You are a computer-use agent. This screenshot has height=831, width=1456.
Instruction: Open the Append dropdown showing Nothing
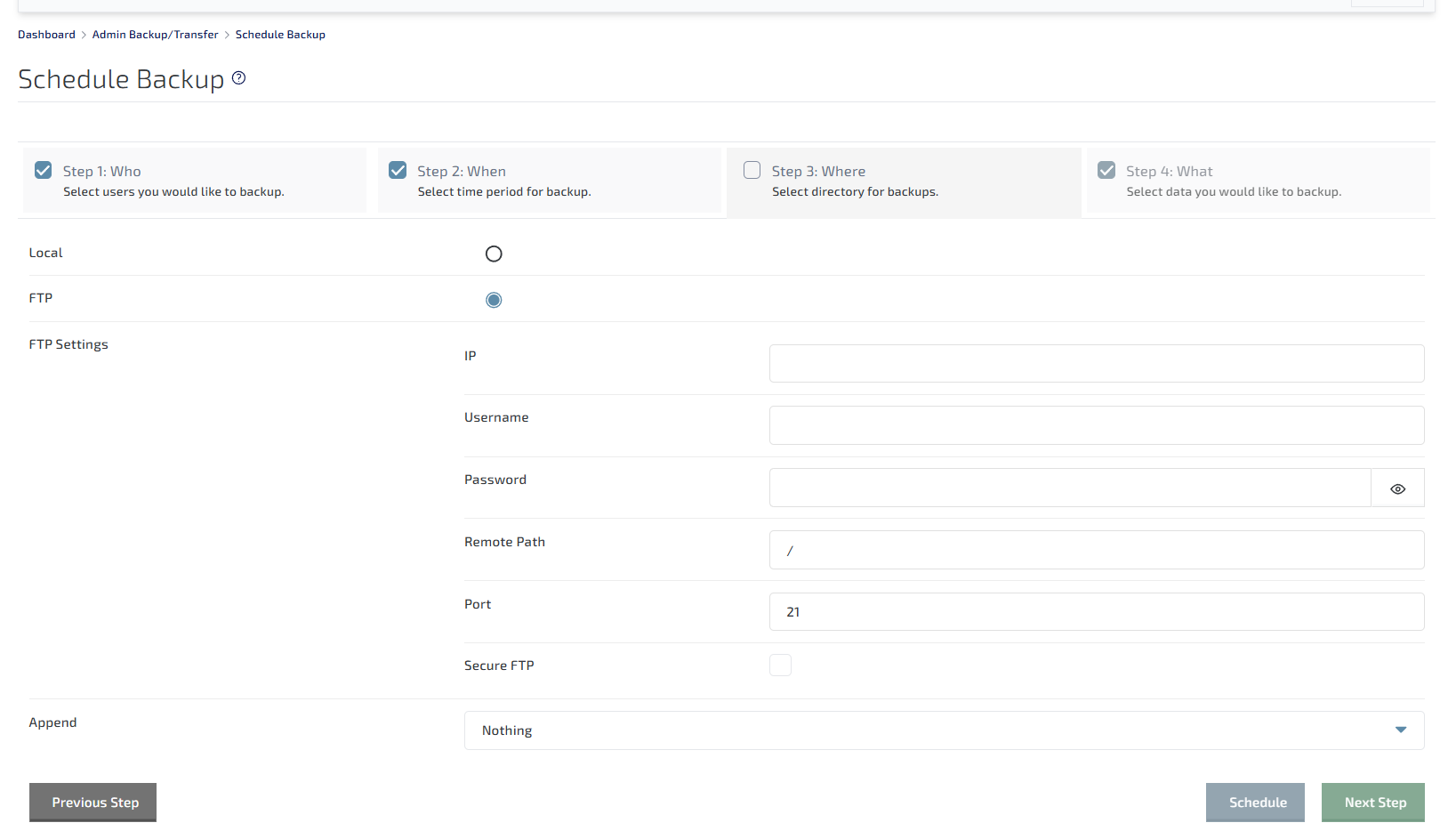[x=943, y=730]
